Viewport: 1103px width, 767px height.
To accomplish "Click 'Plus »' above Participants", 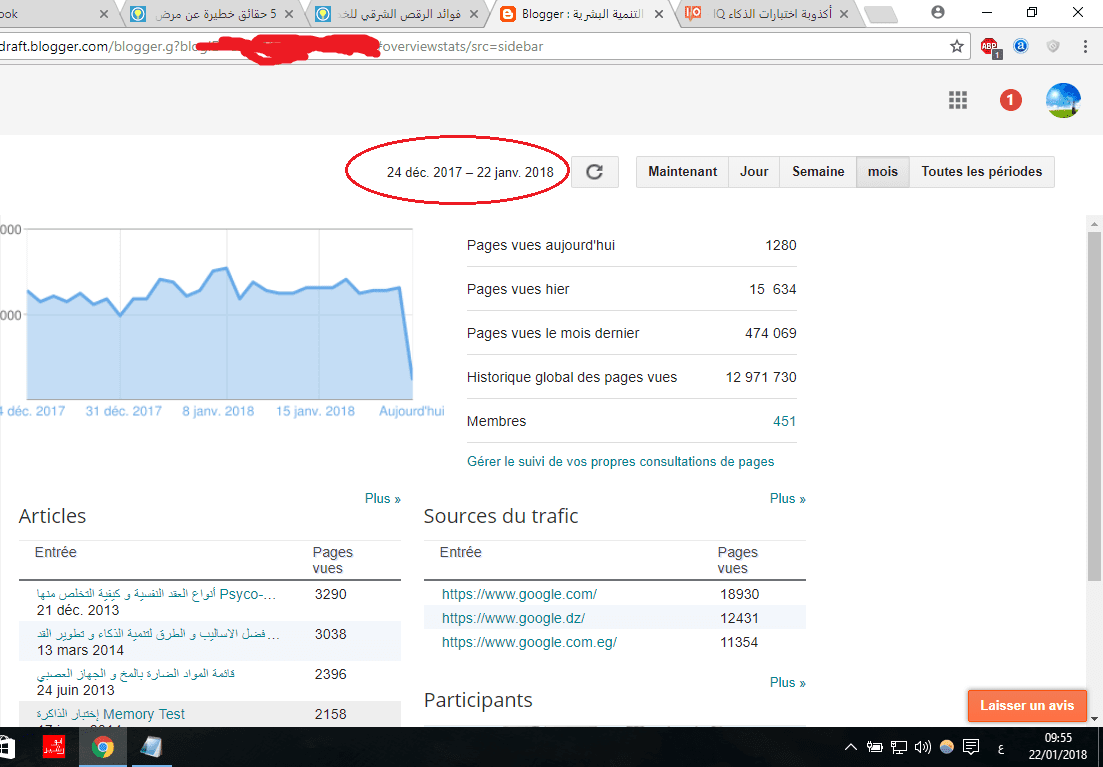I will pyautogui.click(x=788, y=682).
